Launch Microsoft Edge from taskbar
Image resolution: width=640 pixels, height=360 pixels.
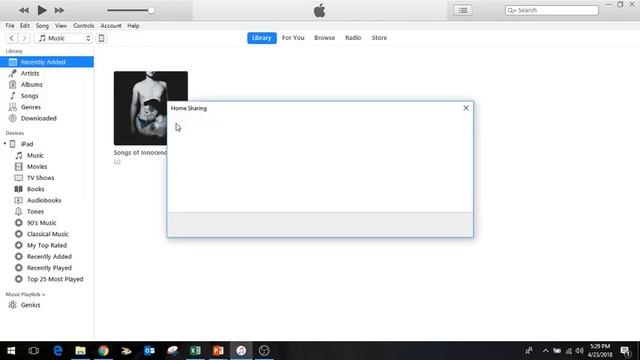coord(58,351)
